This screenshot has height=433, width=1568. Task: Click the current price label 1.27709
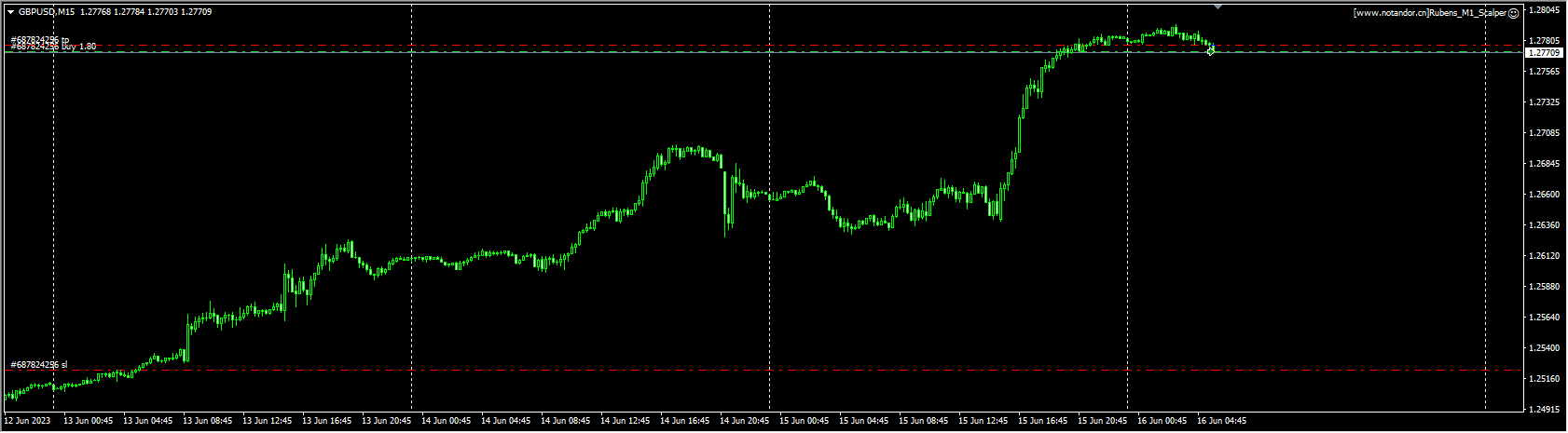(1544, 53)
